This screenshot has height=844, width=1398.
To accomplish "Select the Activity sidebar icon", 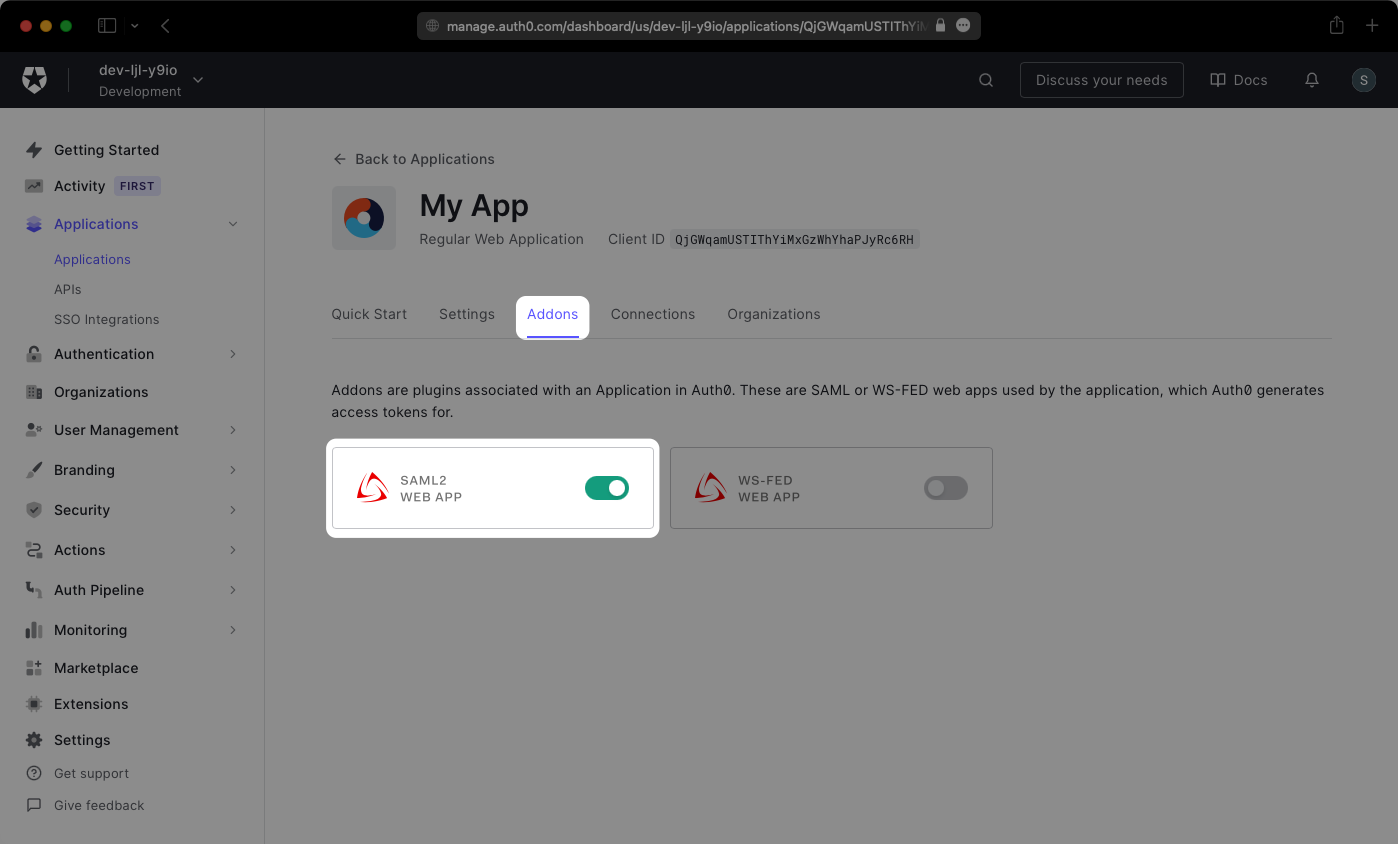I will click(36, 185).
